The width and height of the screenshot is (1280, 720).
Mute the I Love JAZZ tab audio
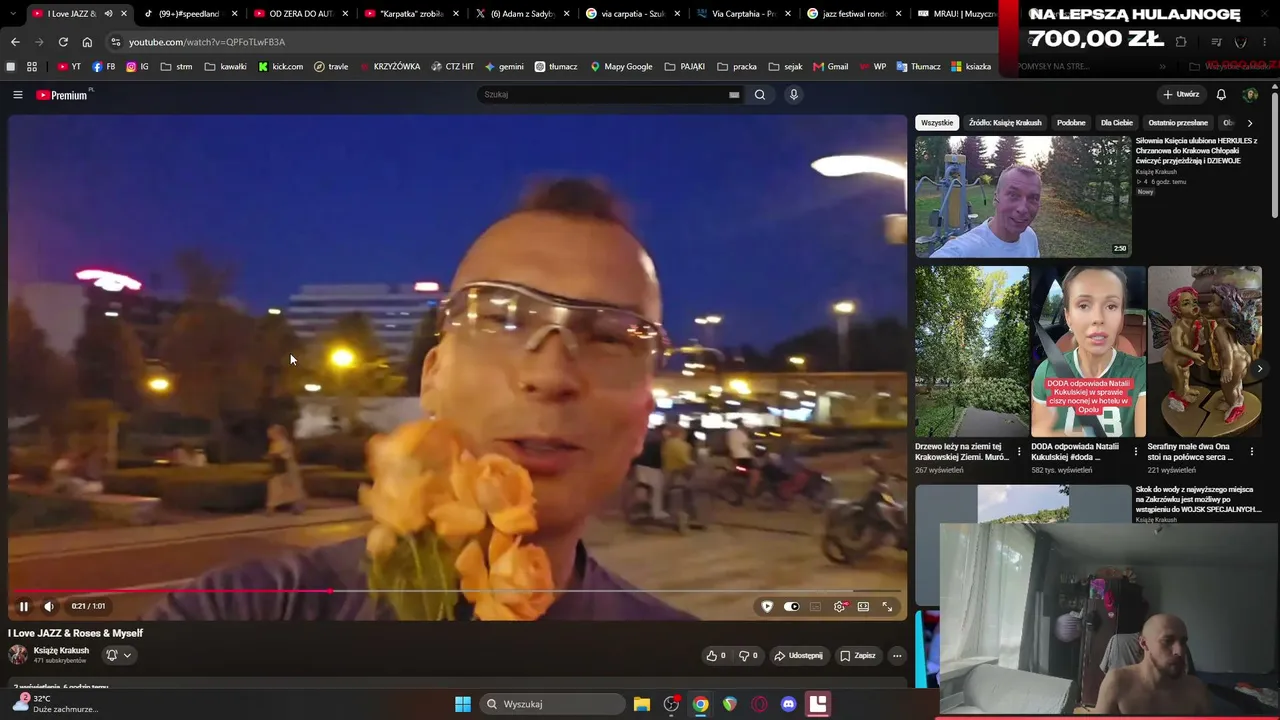tap(108, 14)
